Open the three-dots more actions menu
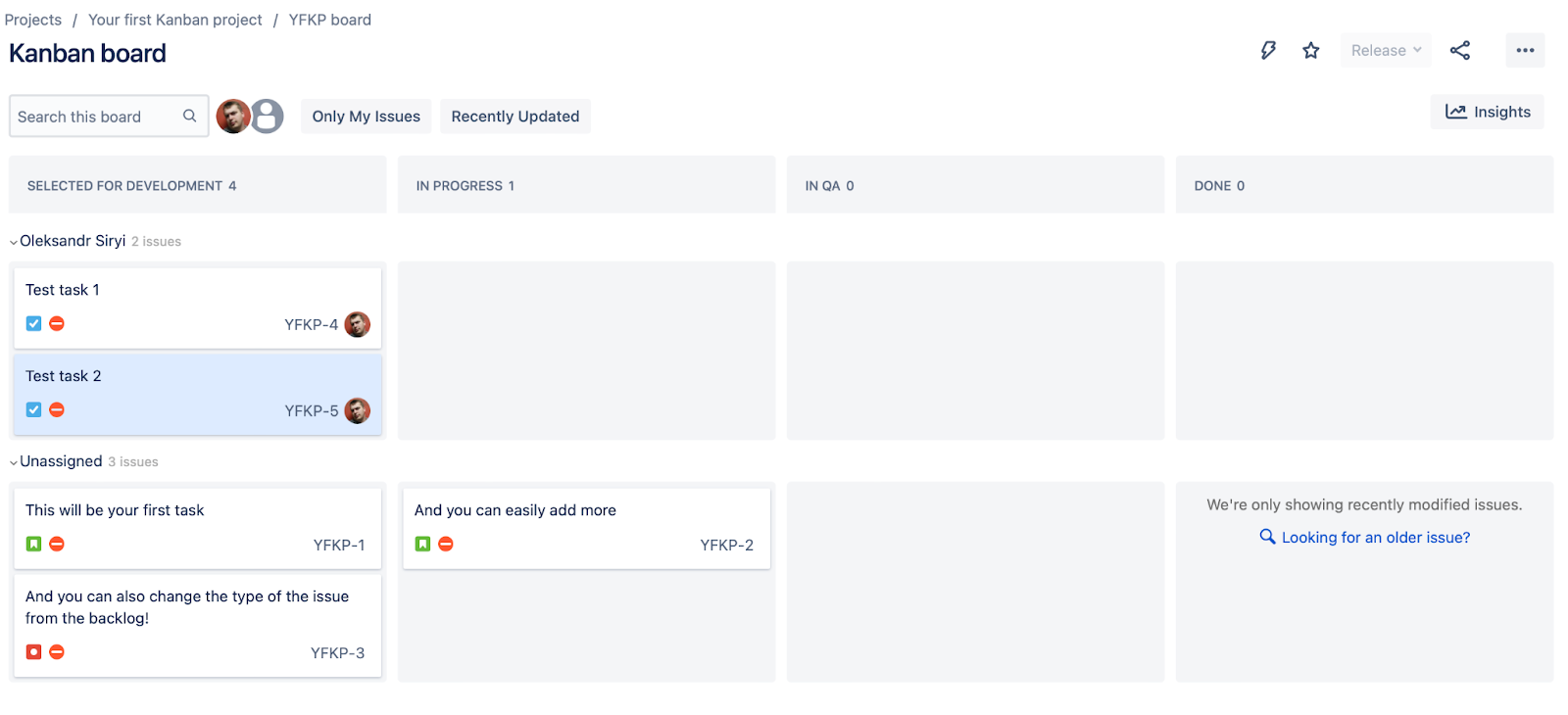The height and width of the screenshot is (715, 1568). coord(1525,50)
